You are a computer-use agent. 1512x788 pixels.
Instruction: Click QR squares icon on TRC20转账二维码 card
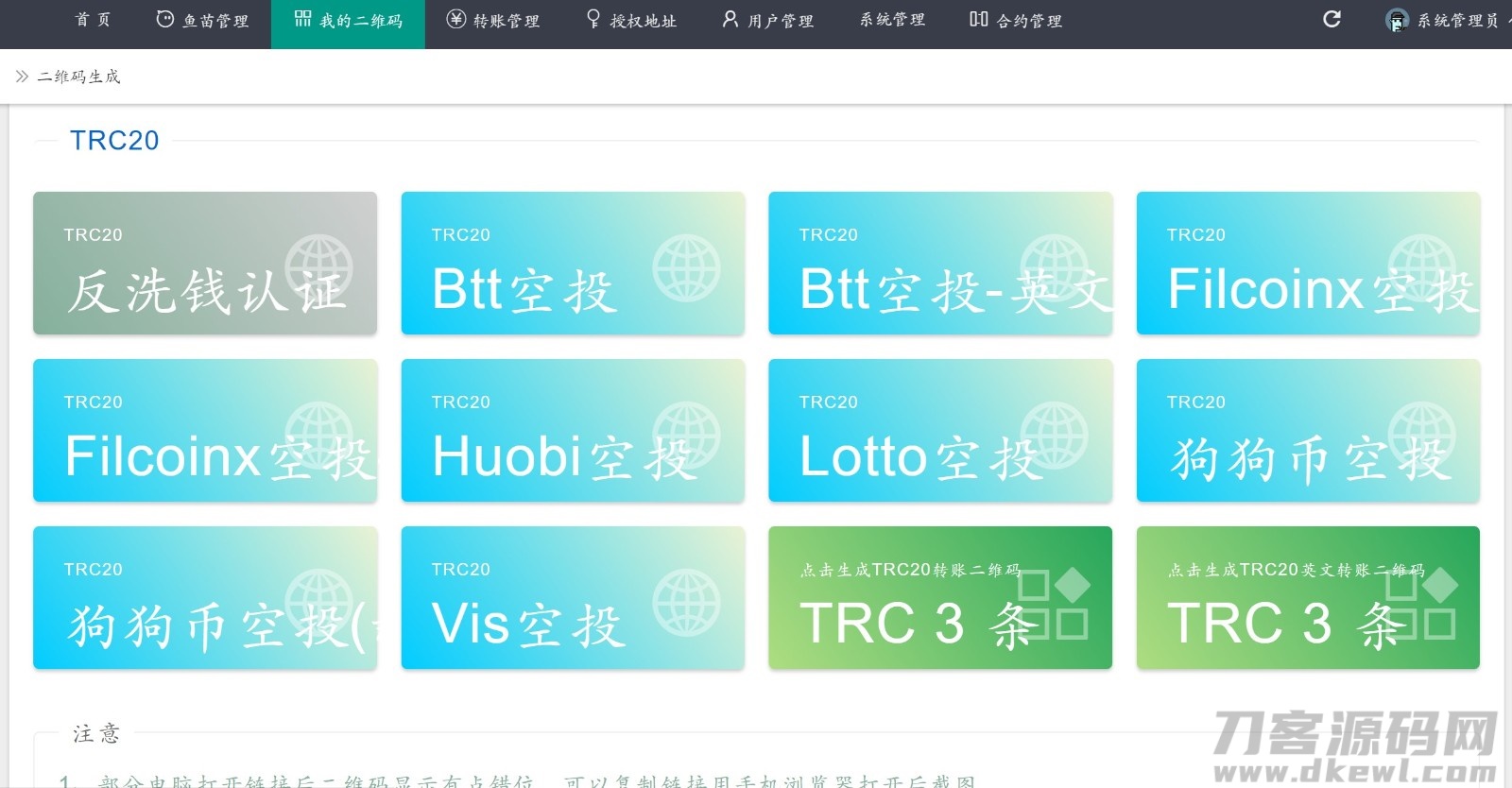click(x=1054, y=605)
